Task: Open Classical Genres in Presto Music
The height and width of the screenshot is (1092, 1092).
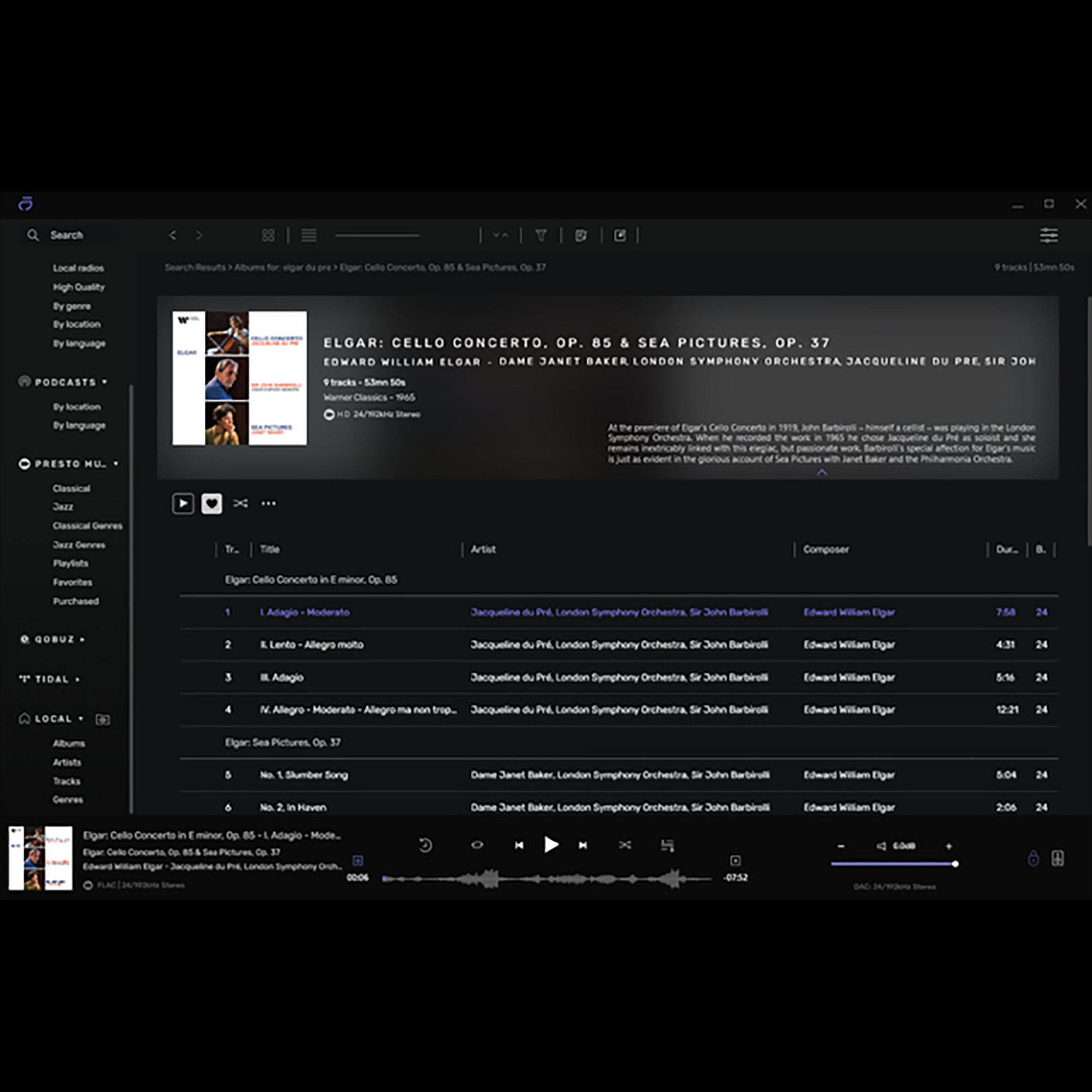Action: [x=87, y=526]
